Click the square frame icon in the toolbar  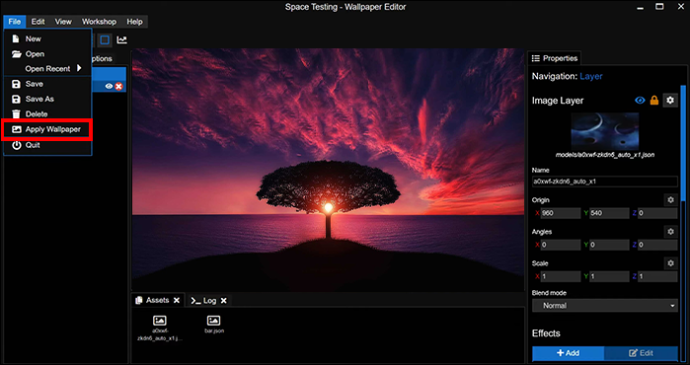point(105,41)
